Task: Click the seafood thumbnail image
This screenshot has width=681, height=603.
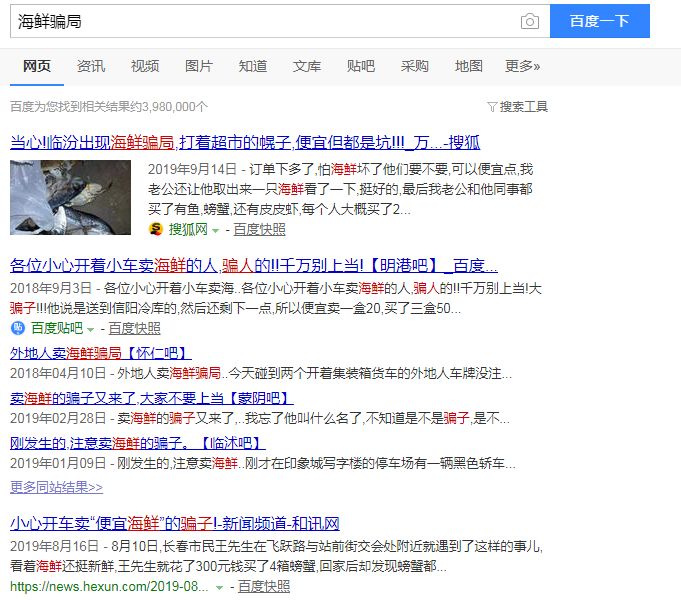Action: pos(70,197)
